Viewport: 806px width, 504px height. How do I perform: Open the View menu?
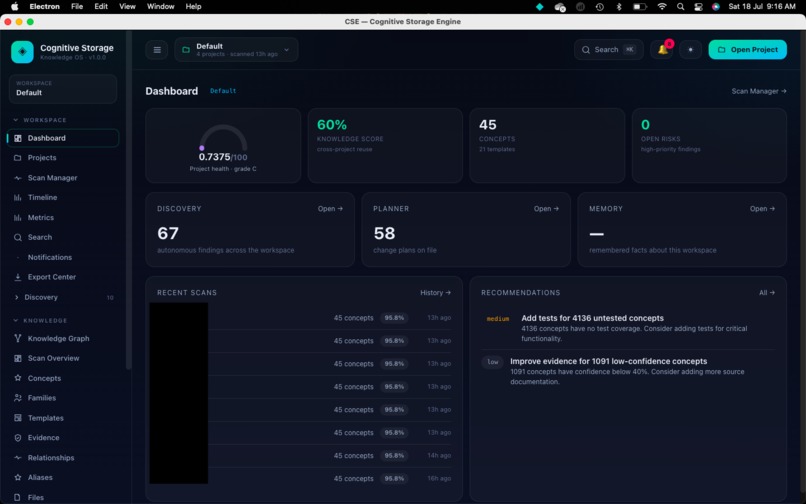tap(127, 7)
